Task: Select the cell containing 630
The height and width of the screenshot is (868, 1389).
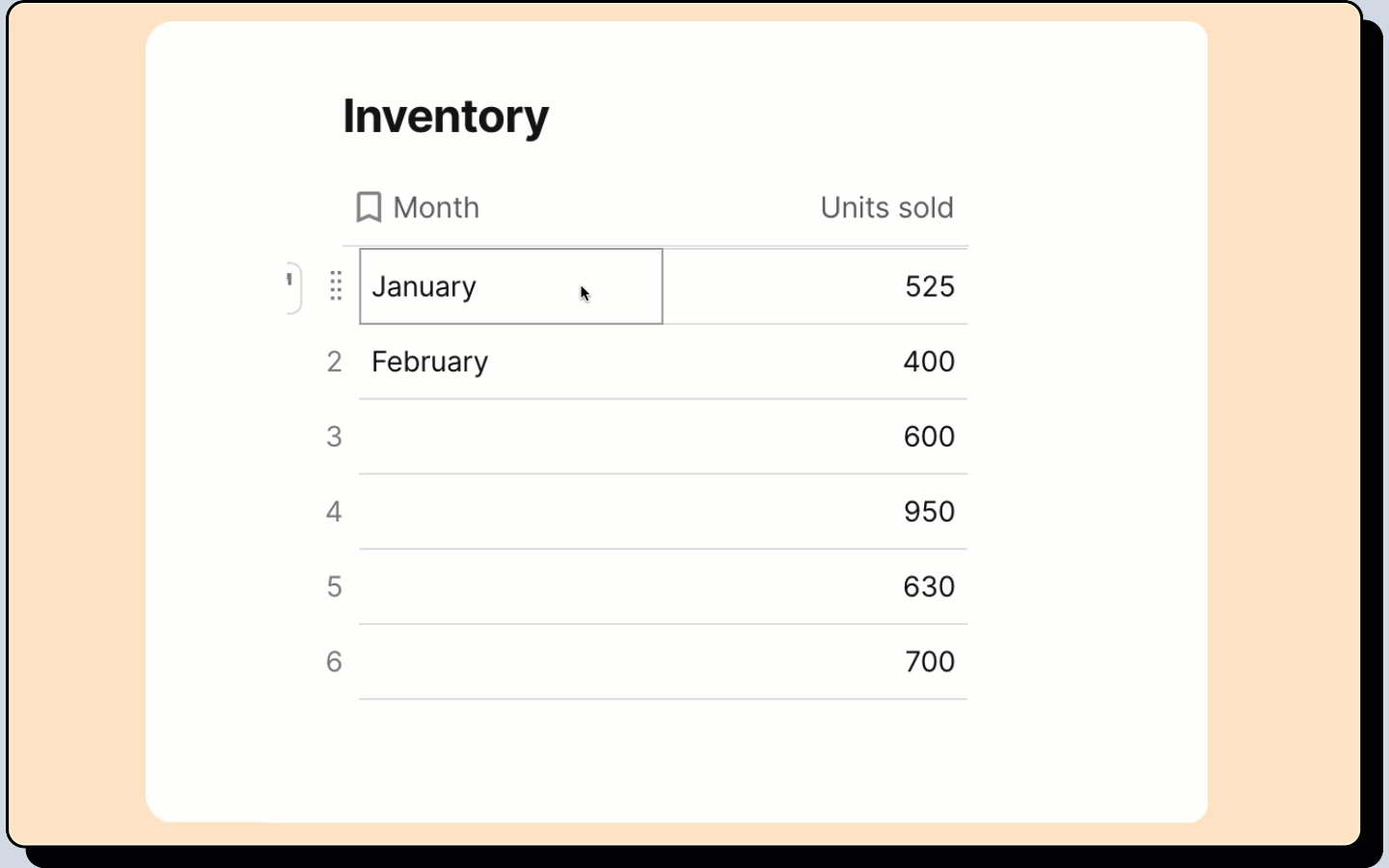Action: pos(815,587)
